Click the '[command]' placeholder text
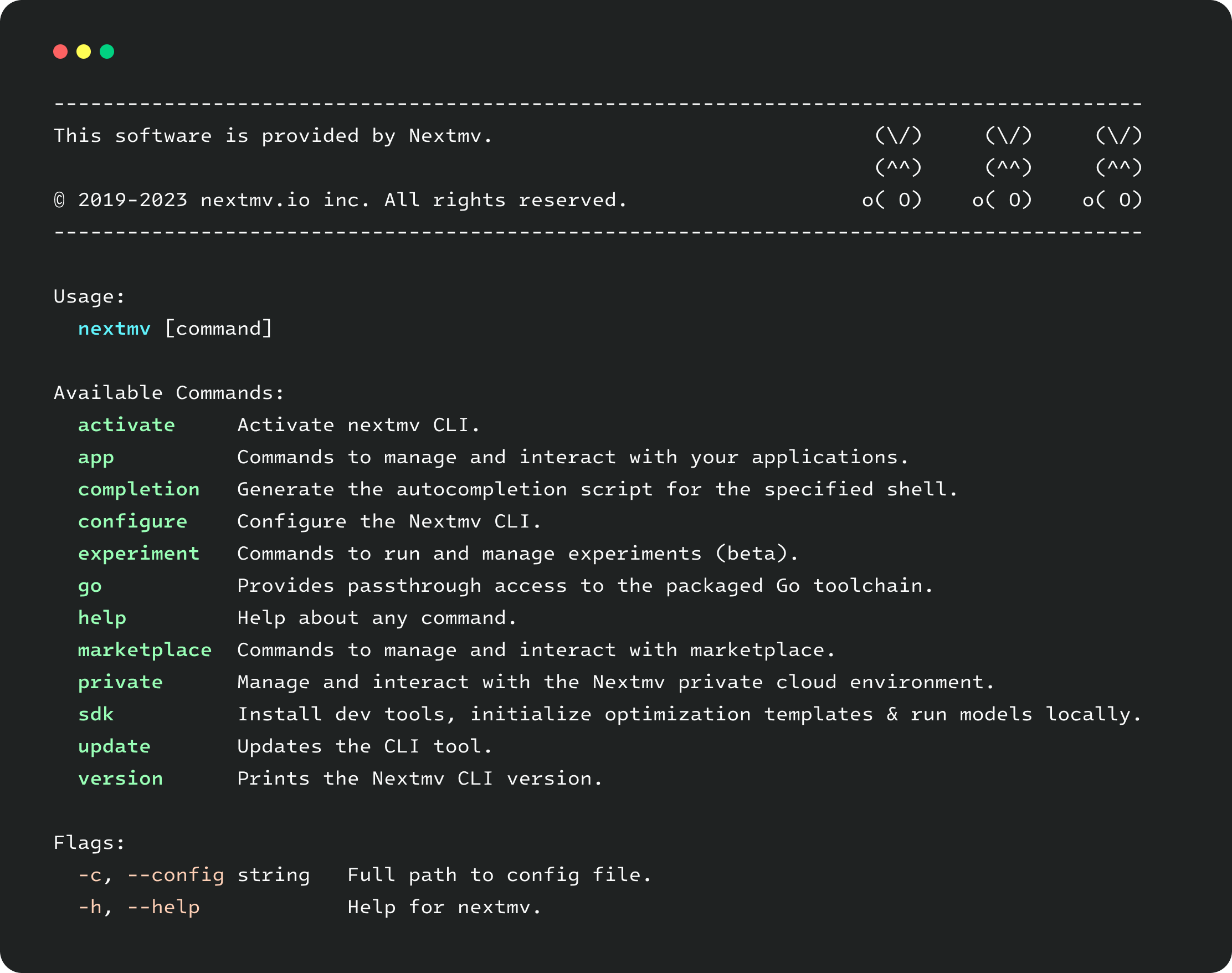Viewport: 1232px width, 973px height. (x=219, y=329)
